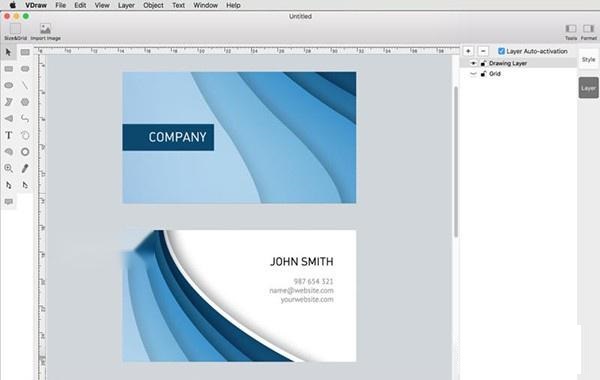The width and height of the screenshot is (600, 380).
Task: Show the Grid layer via eye icon
Action: (x=473, y=74)
